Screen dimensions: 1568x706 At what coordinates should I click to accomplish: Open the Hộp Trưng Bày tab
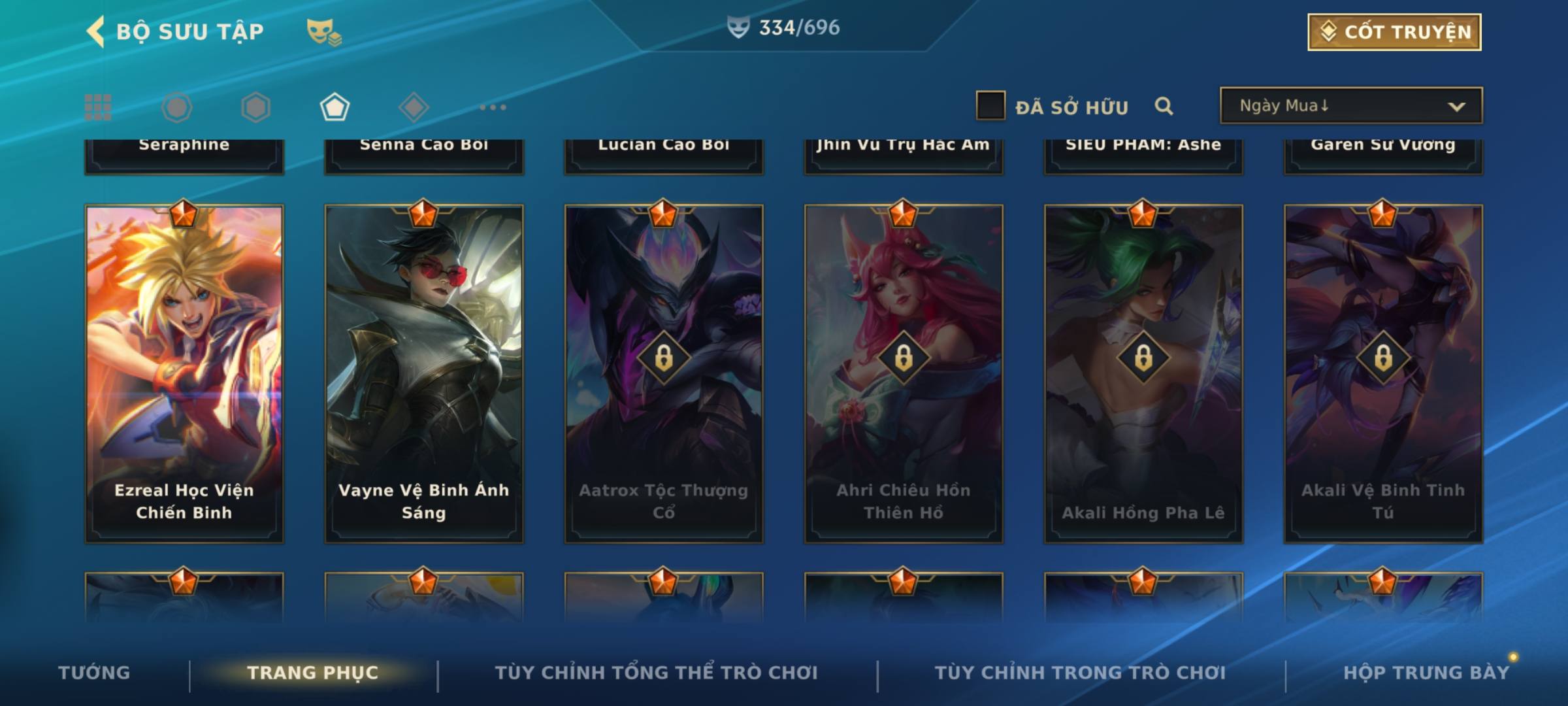point(1426,673)
